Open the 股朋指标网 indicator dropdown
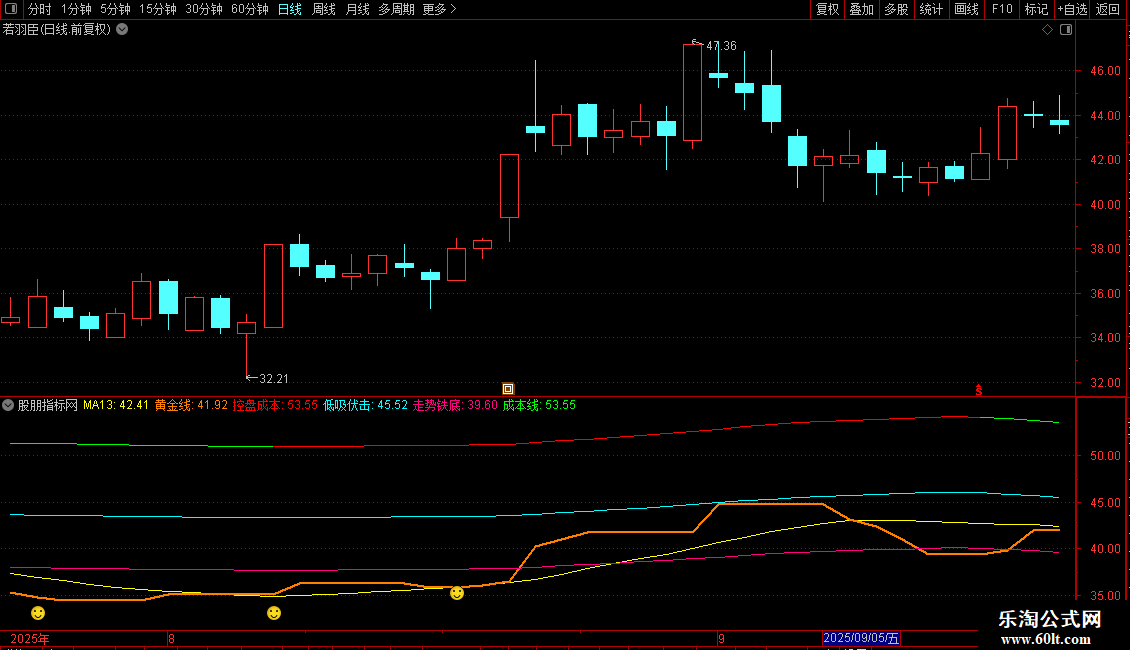 coord(8,405)
